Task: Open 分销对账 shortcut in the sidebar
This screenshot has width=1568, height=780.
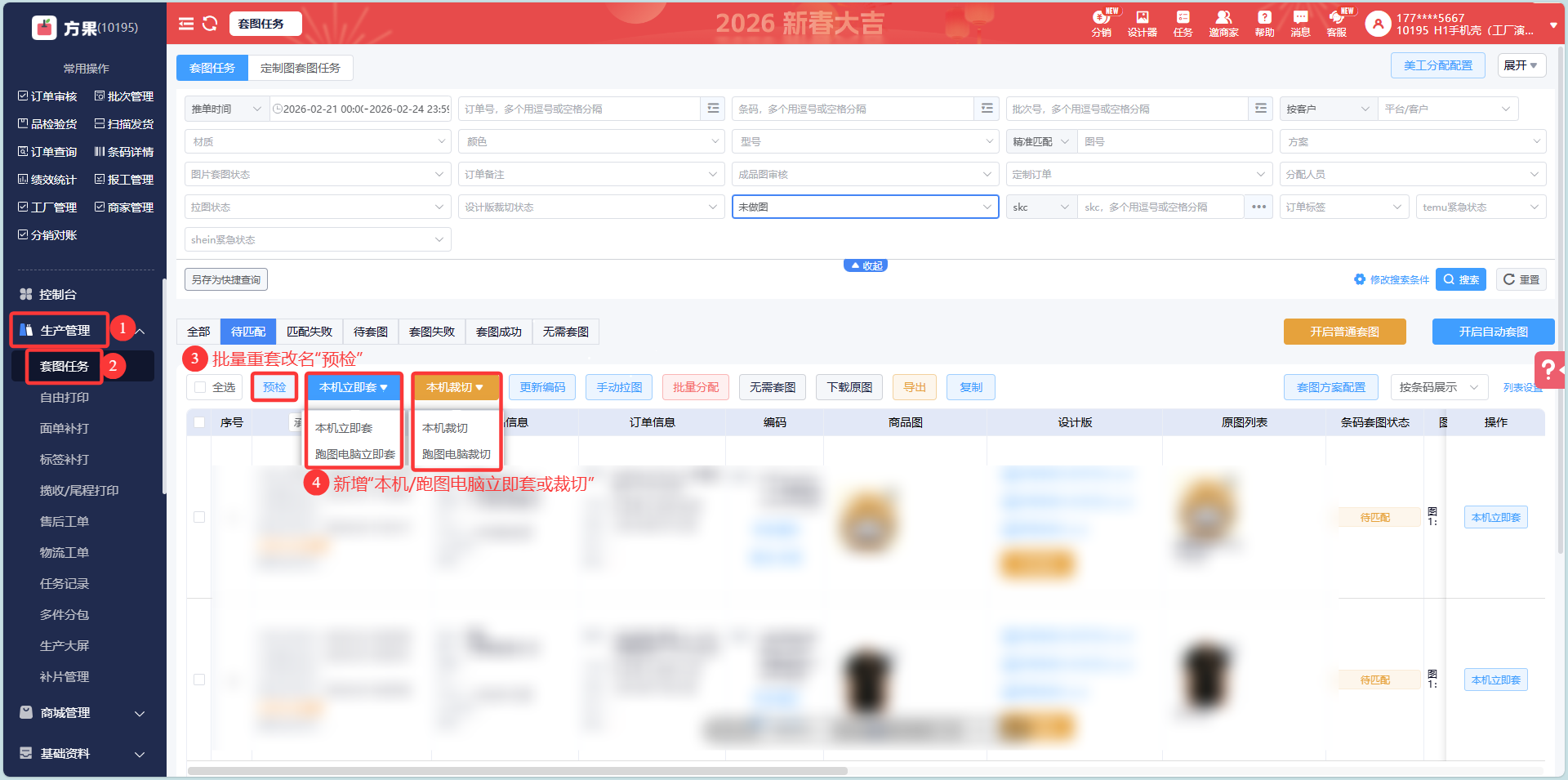Action: click(47, 235)
